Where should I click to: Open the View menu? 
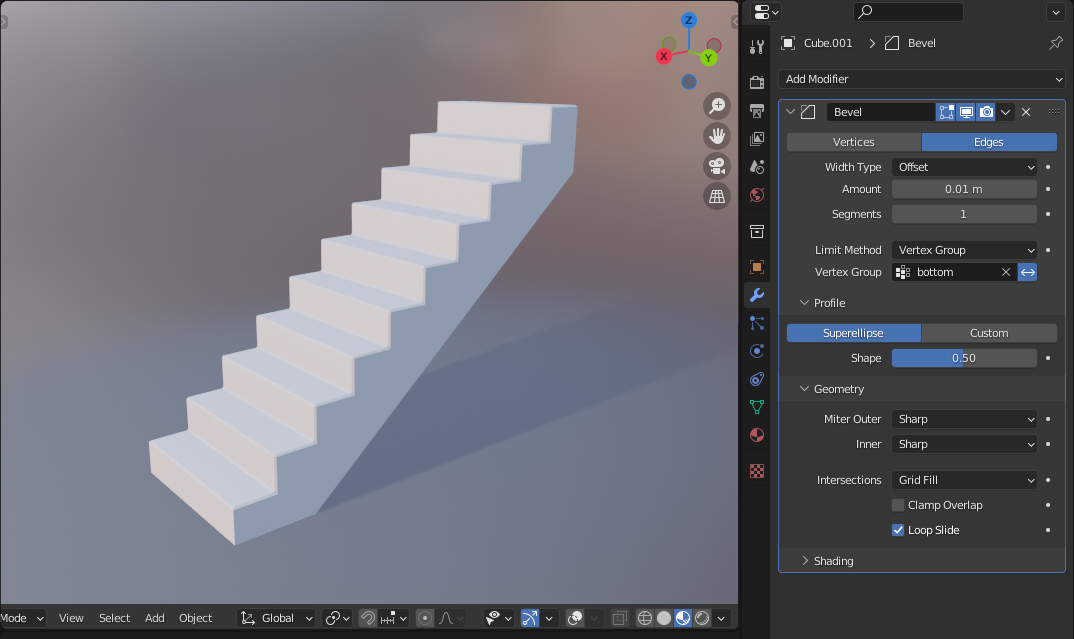(71, 618)
